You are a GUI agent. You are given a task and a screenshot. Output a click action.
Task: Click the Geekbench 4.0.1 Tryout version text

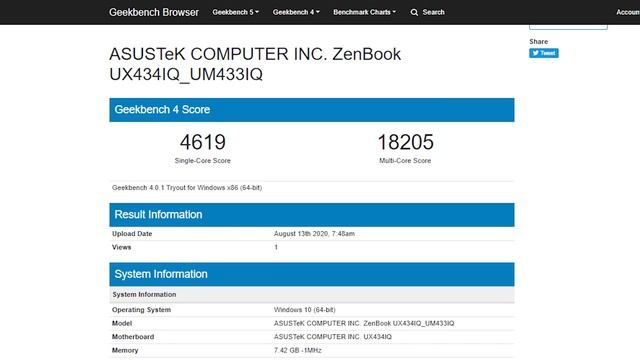pyautogui.click(x=187, y=188)
